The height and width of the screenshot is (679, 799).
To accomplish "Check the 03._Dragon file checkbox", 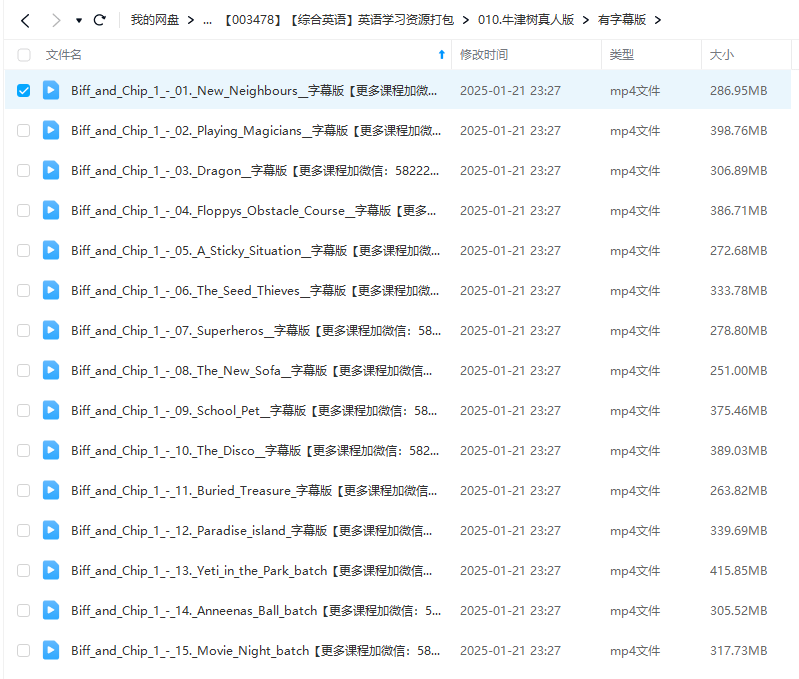I will point(23,171).
